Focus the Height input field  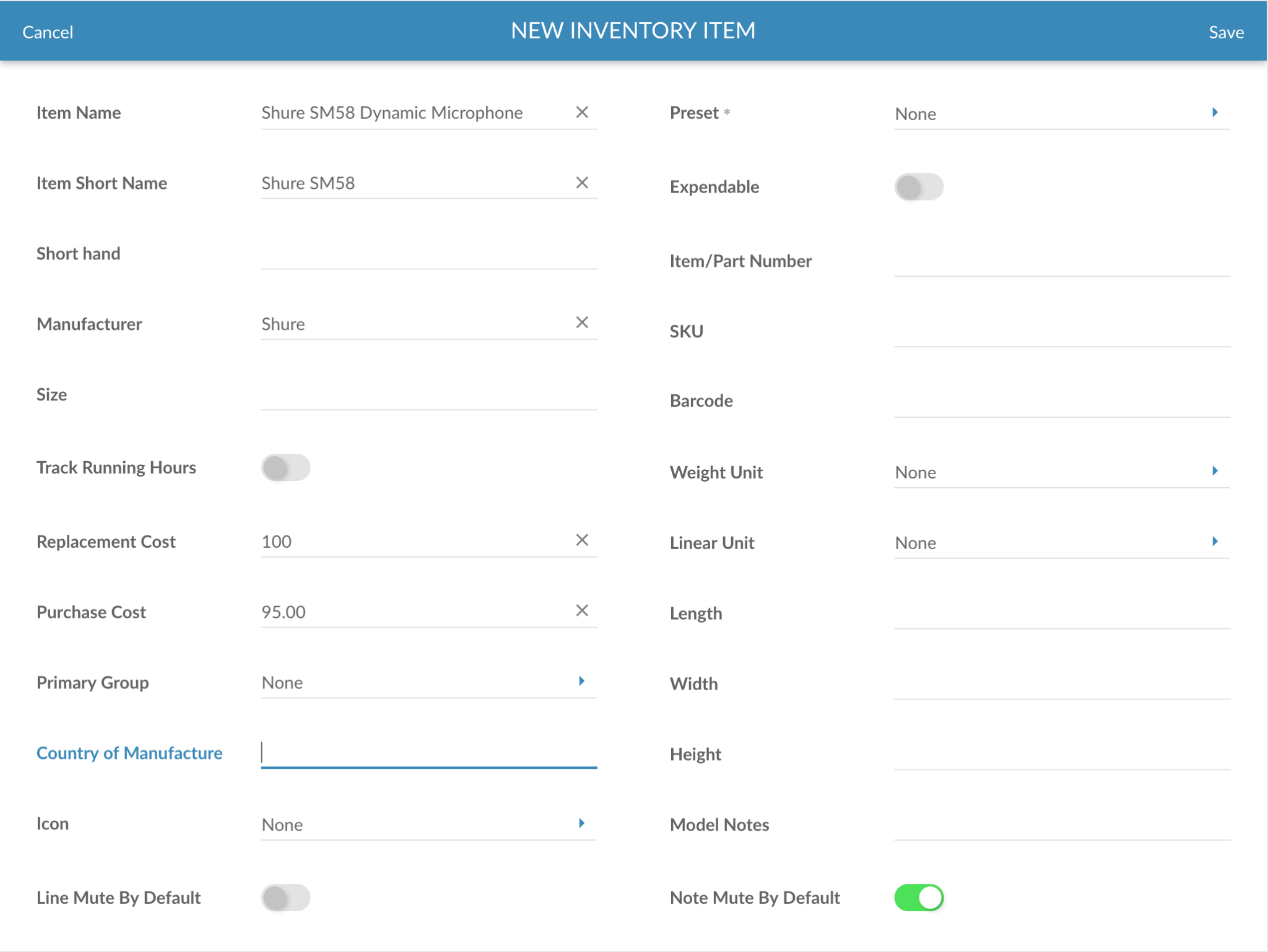point(1062,755)
